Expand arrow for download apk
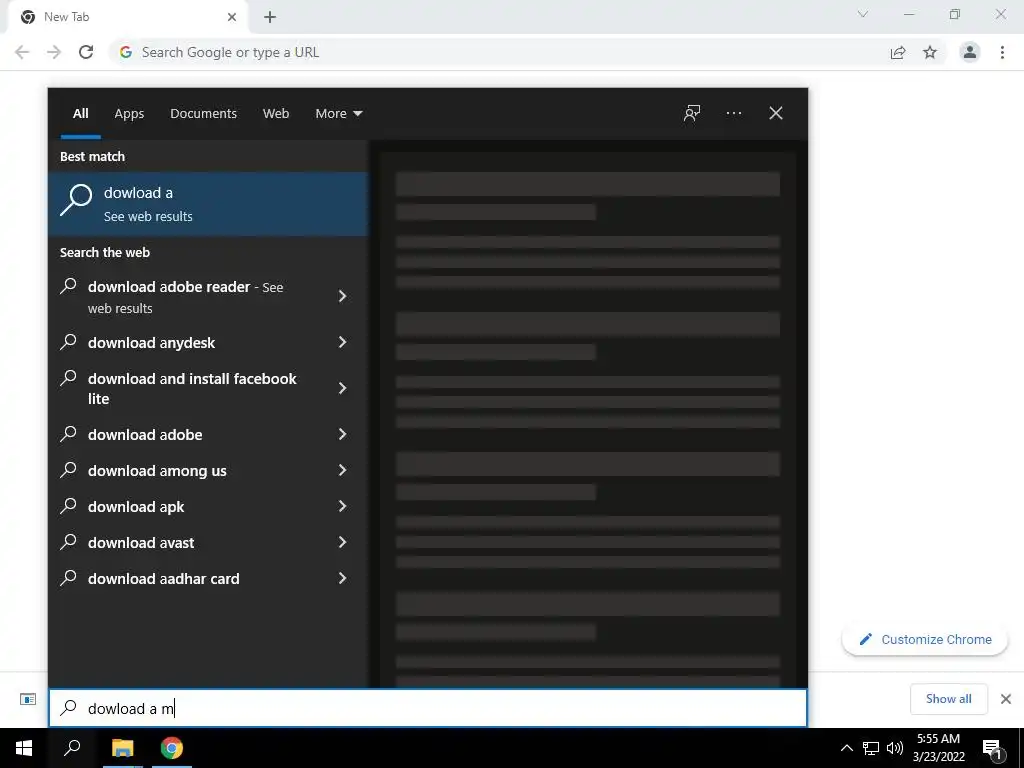Screen dimensions: 1024x768 pyautogui.click(x=342, y=506)
